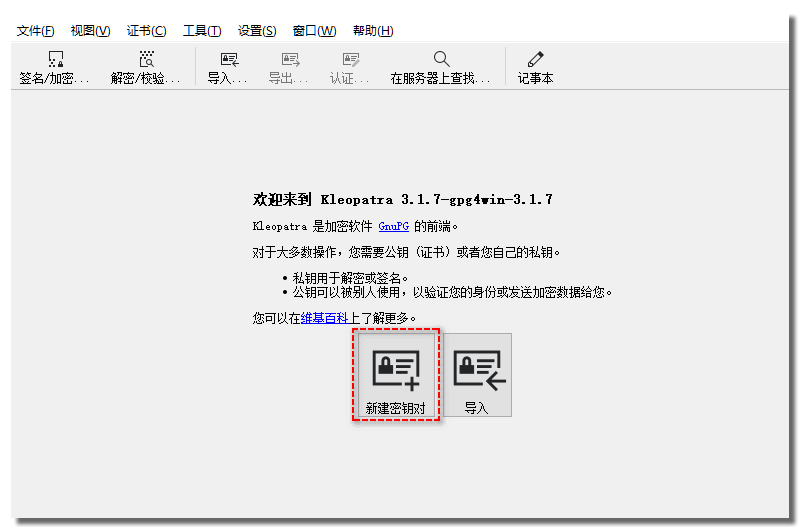
Task: Open the 文件(F) menu
Action: [35, 31]
